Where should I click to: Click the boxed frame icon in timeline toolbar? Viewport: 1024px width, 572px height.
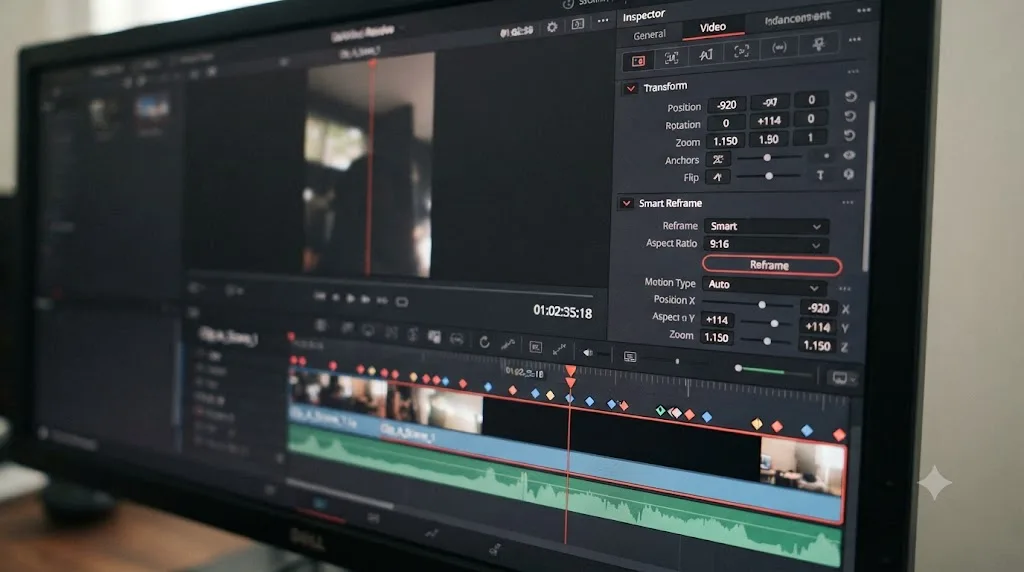click(x=536, y=347)
